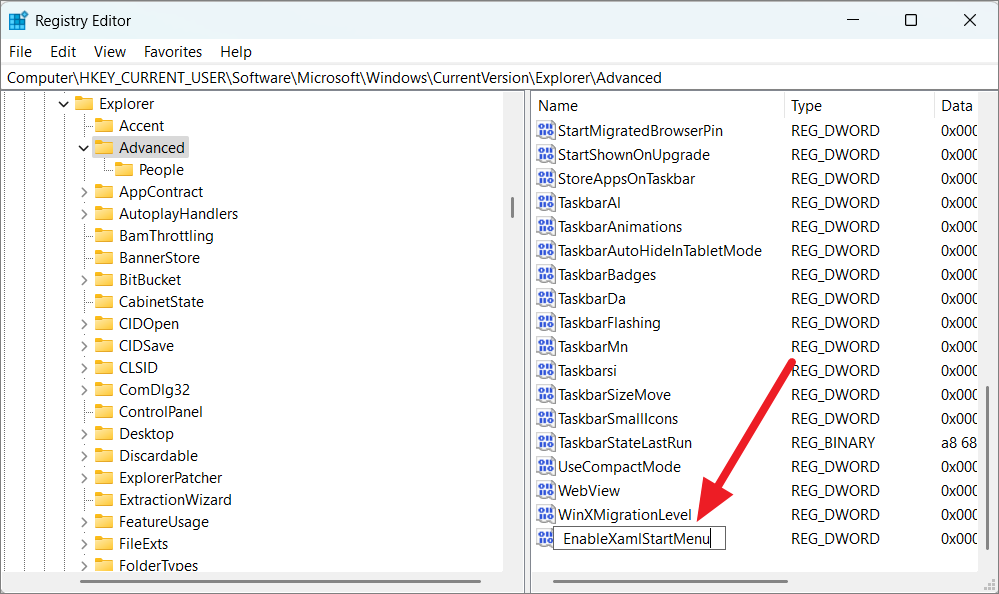Click the TaskbarBadges value icon

(x=545, y=274)
